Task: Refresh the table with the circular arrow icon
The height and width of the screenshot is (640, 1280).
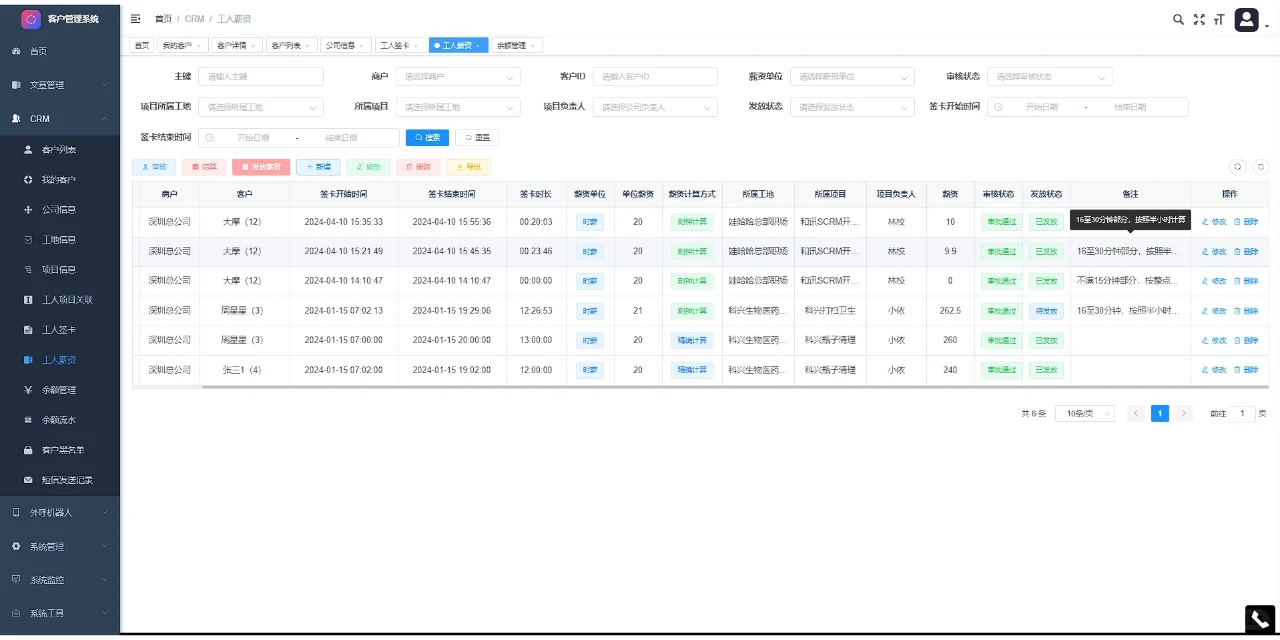Action: [1260, 167]
